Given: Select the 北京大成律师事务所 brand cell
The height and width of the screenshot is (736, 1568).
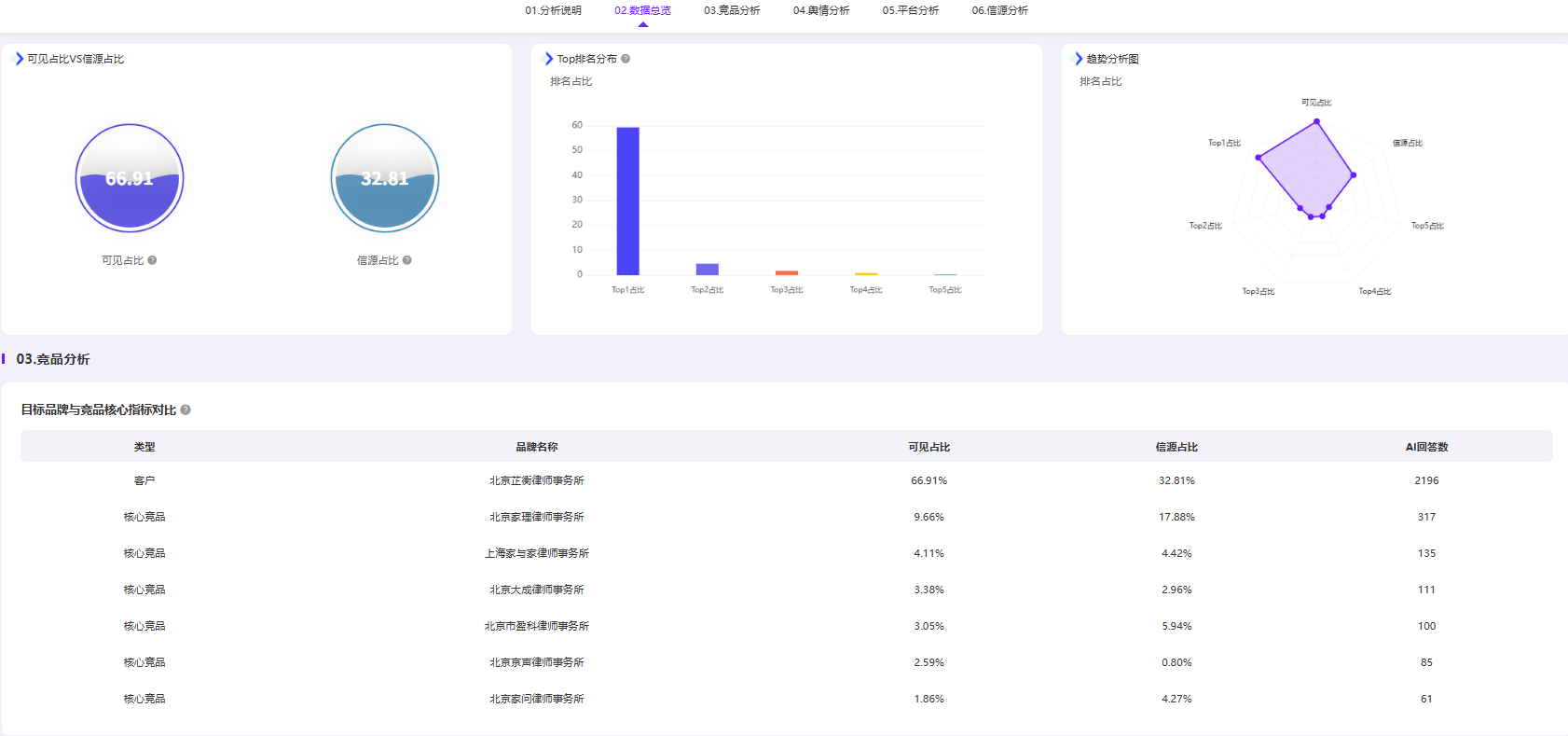Looking at the screenshot, I should tap(537, 590).
